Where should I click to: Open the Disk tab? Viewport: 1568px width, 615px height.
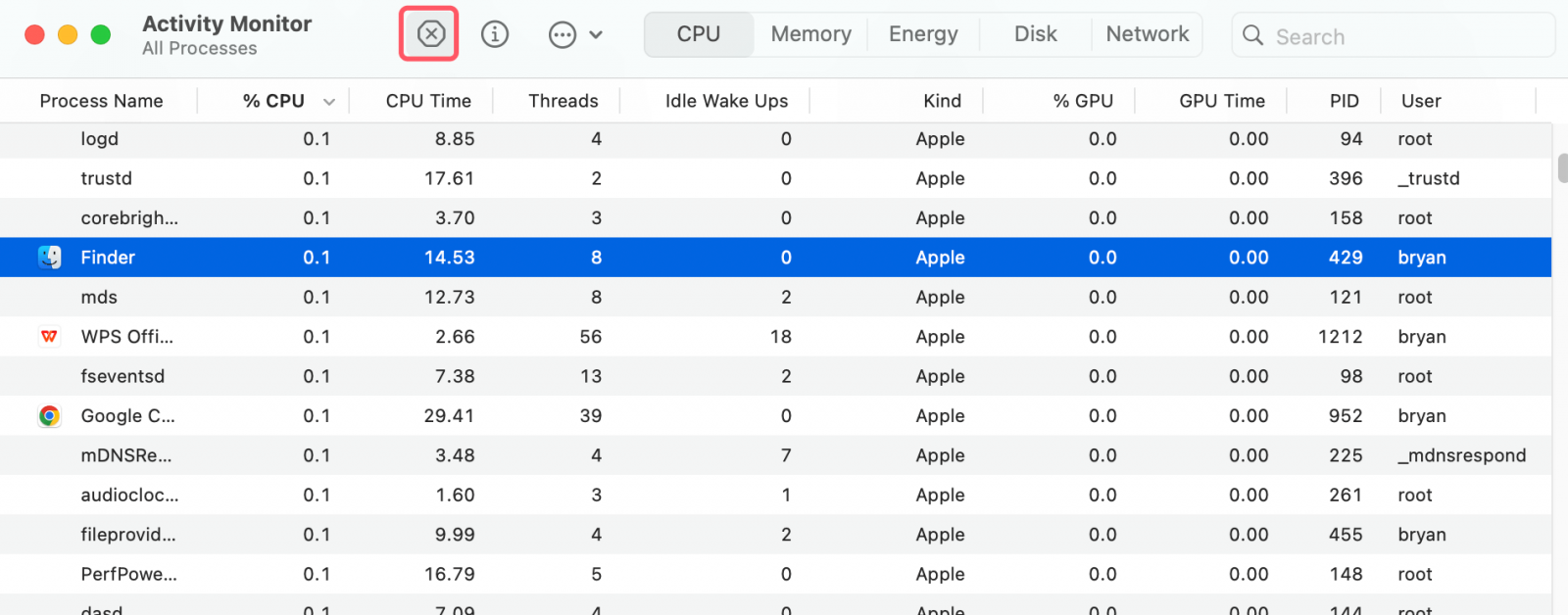point(1035,34)
